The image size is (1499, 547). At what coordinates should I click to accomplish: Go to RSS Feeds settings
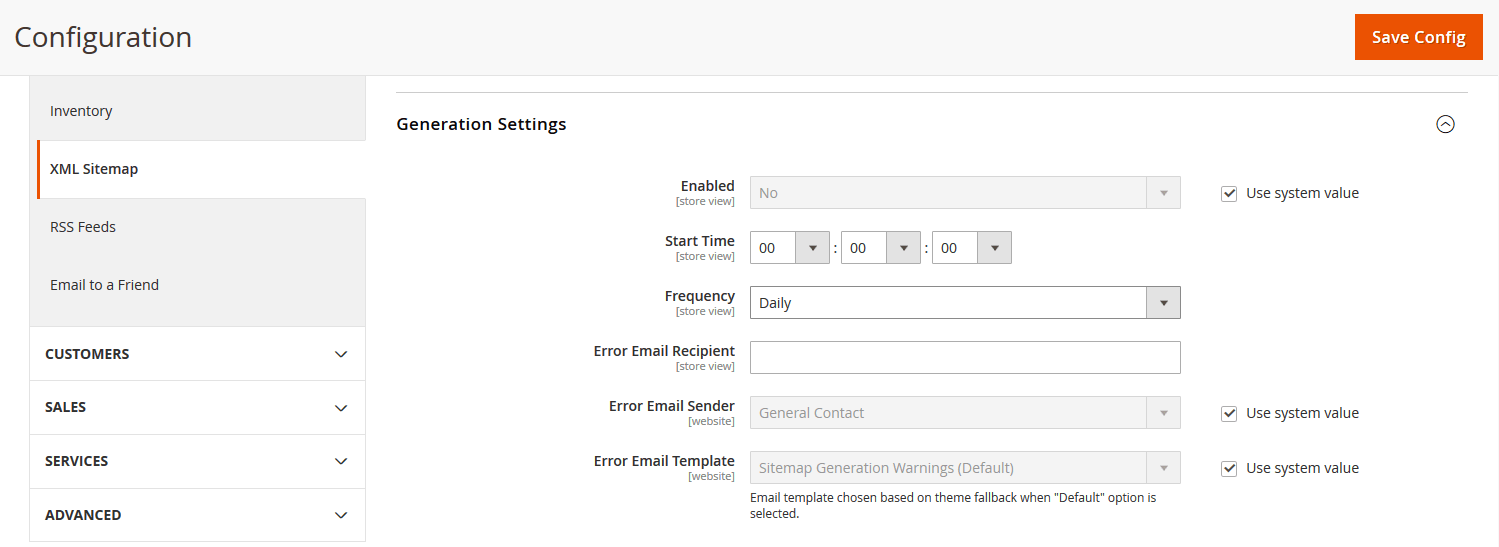[x=83, y=227]
